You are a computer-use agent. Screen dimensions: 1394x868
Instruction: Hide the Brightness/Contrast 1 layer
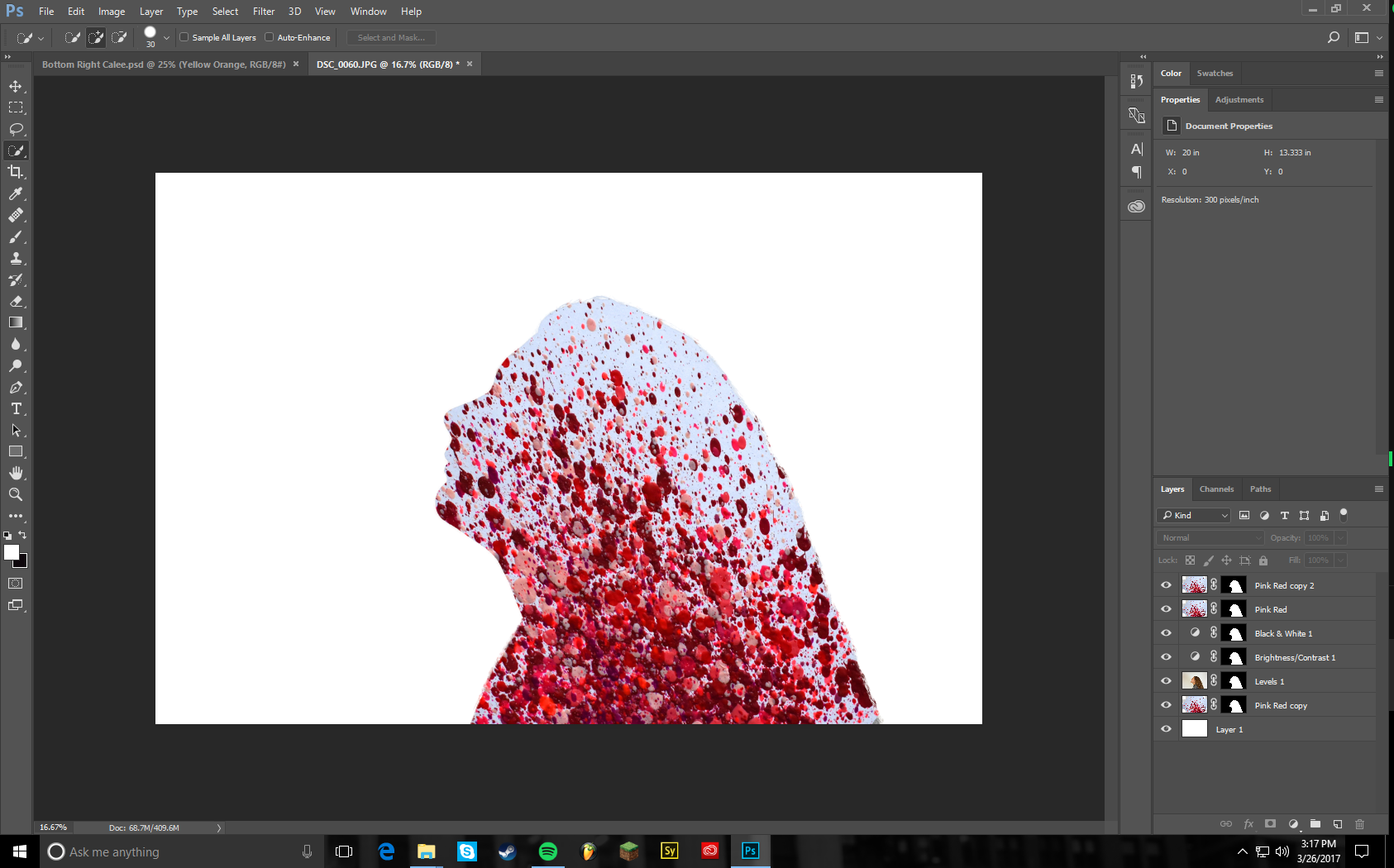point(1166,657)
